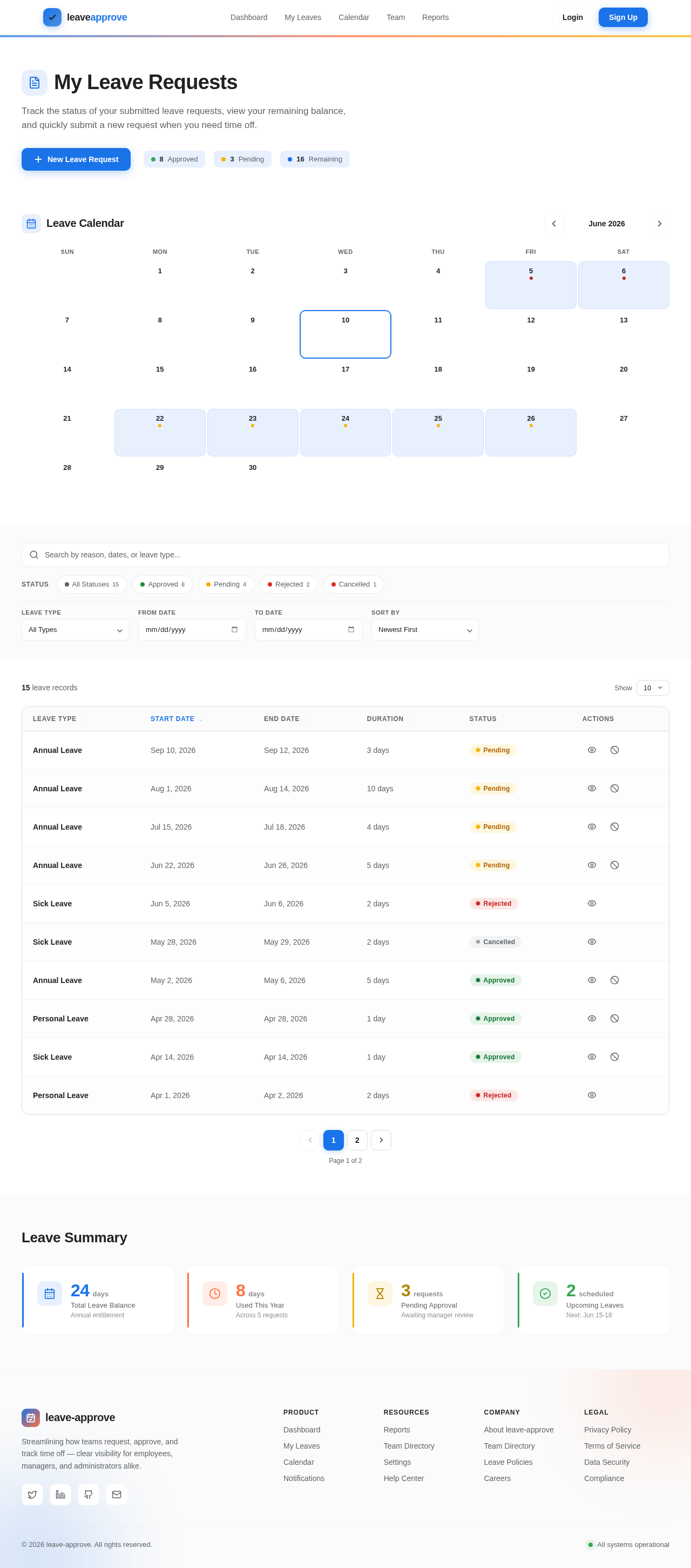691x1568 pixels.
Task: Go to previous month in Leave Calendar
Action: point(554,224)
